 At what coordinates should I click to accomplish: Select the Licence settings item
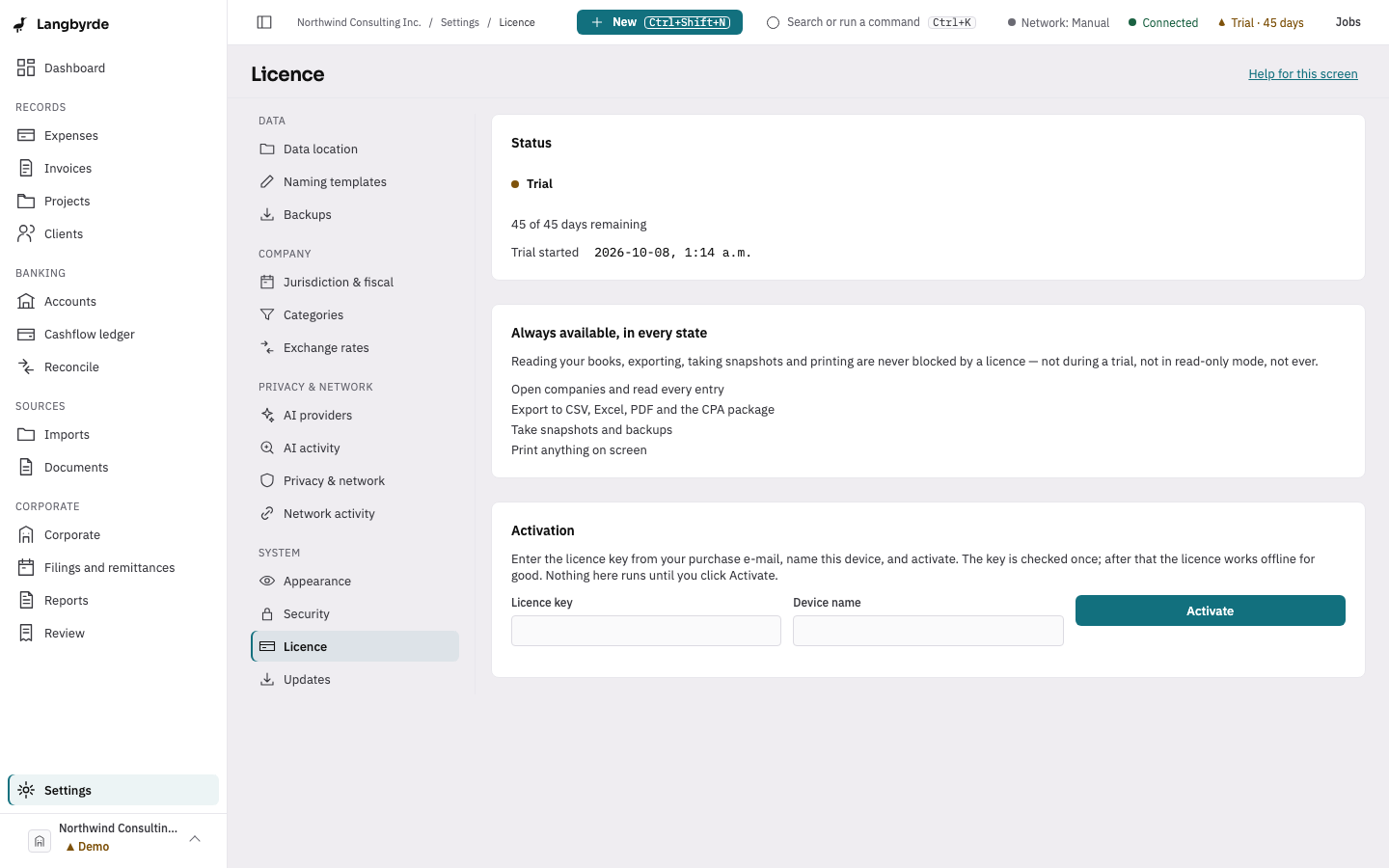point(355,646)
